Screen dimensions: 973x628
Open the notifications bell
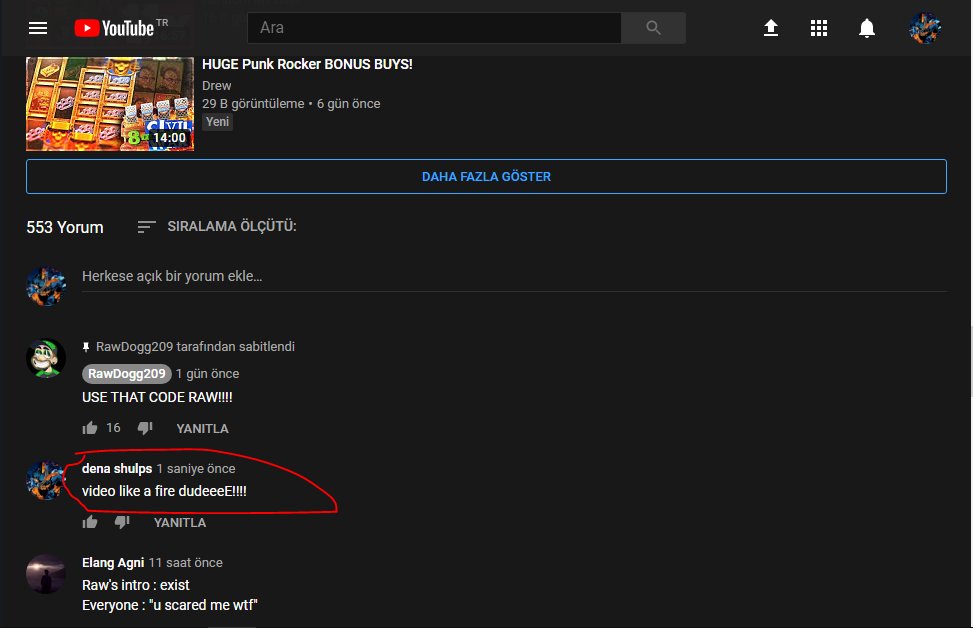(x=867, y=28)
